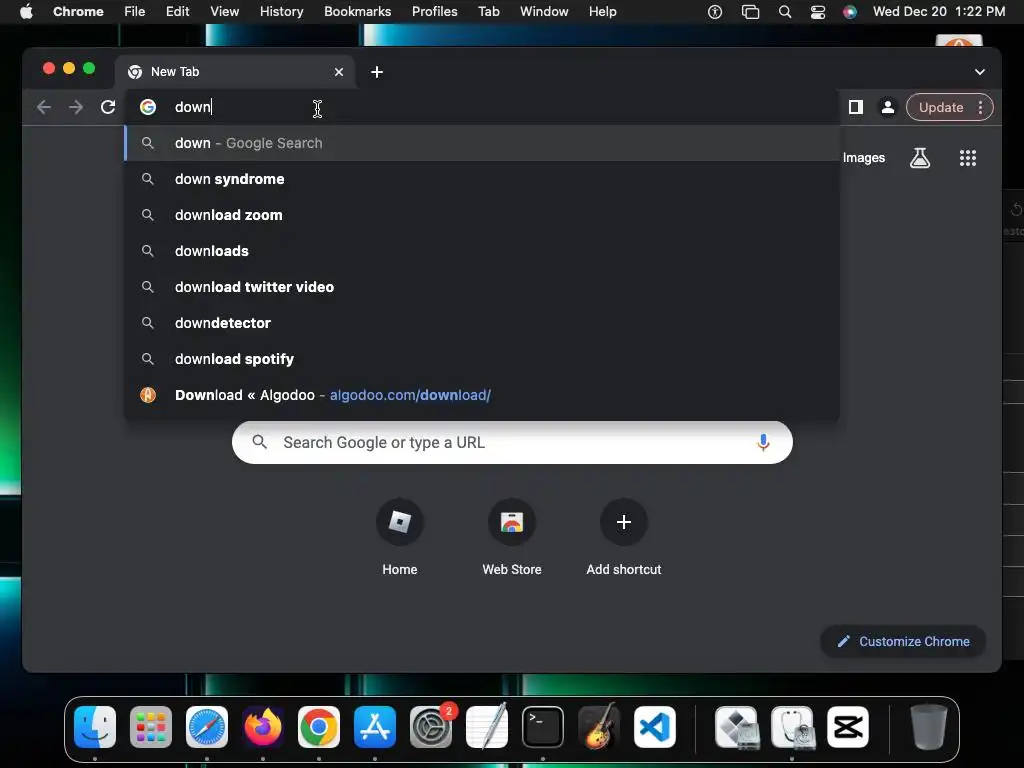Open Visual Studio Code from the Dock
This screenshot has height=768, width=1024.
click(654, 727)
